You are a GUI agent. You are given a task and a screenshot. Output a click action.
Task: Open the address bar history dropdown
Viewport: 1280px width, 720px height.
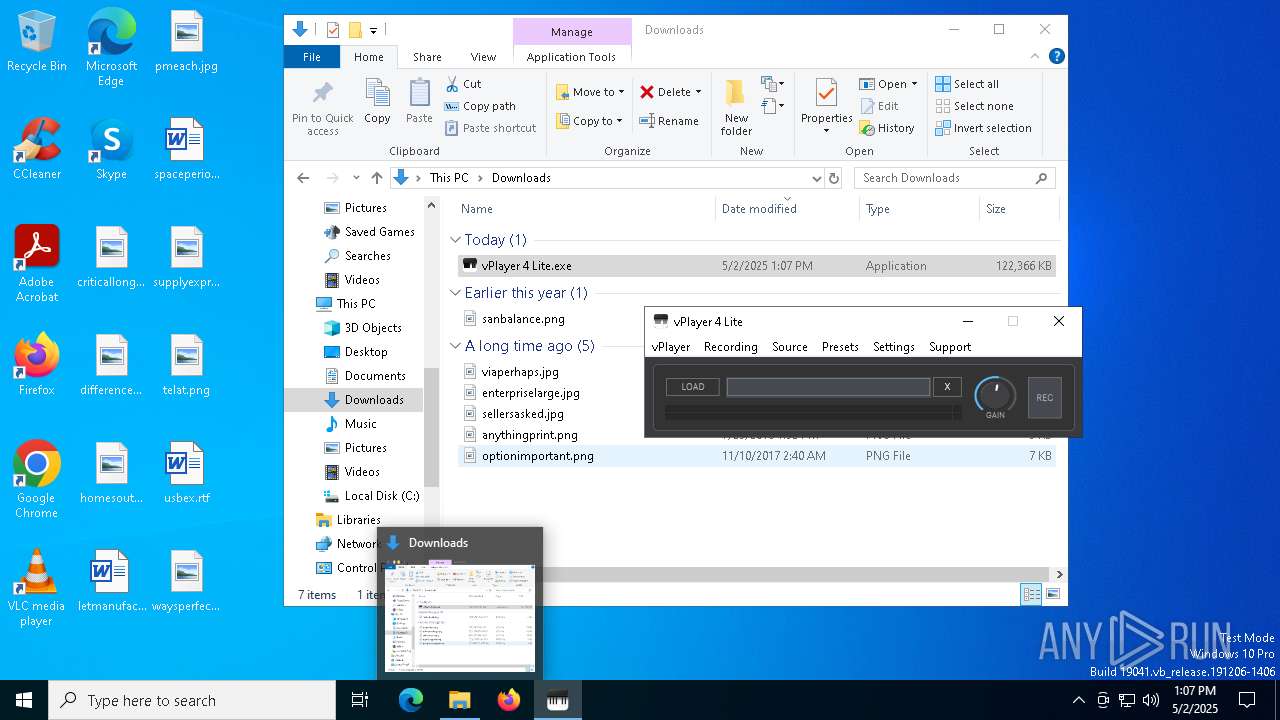[816, 178]
